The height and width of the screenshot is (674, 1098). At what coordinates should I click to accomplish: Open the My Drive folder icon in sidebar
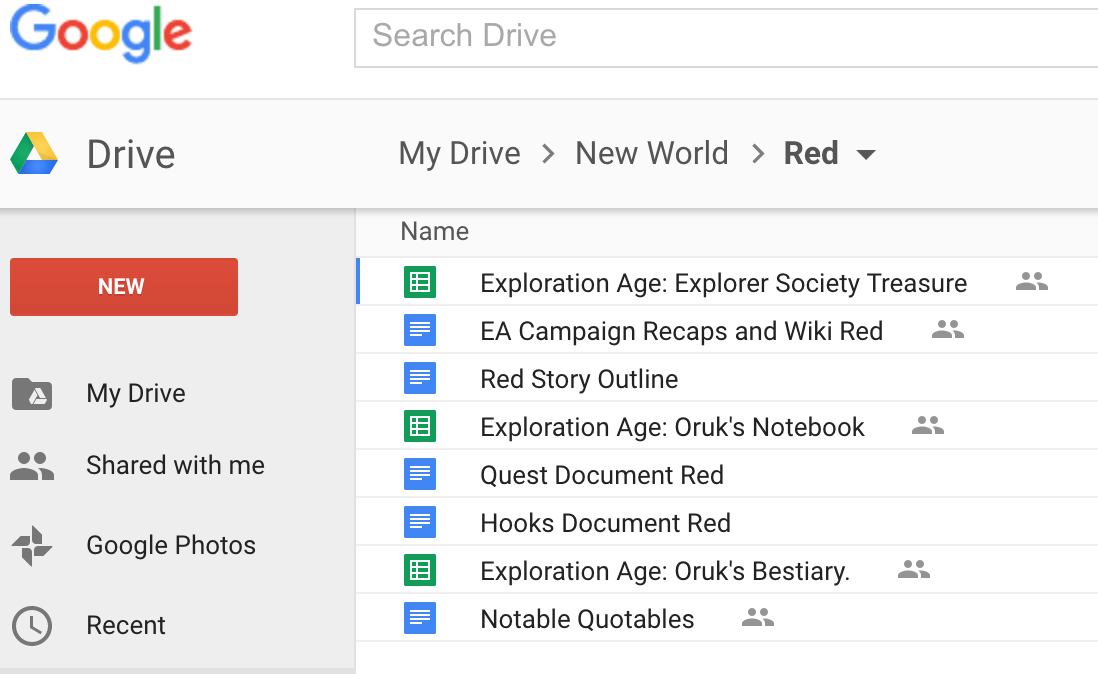(32, 393)
